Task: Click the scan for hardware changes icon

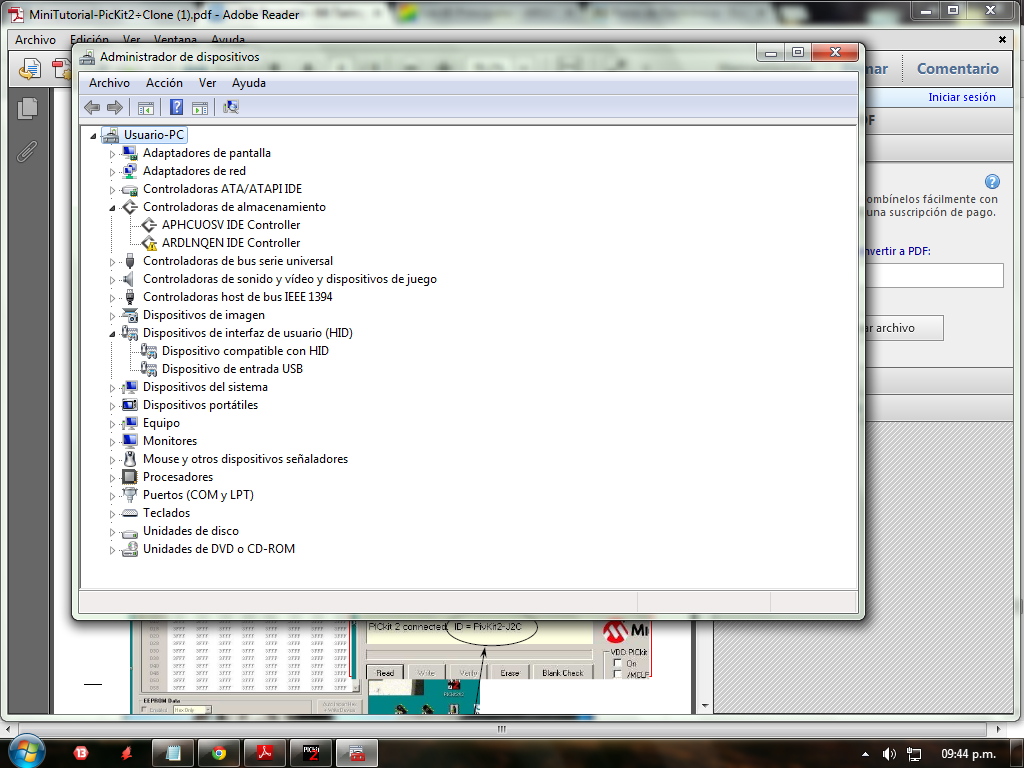Action: 231,107
